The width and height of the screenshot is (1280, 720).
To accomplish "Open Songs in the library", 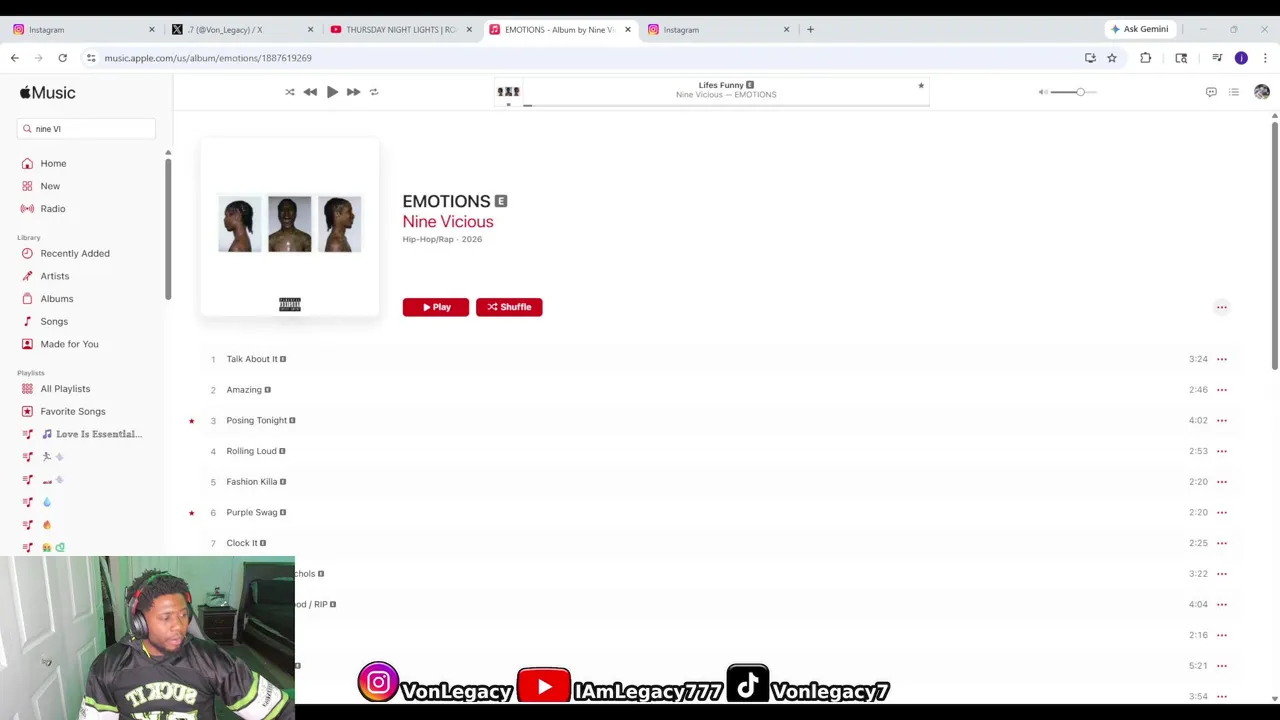I will (x=54, y=322).
